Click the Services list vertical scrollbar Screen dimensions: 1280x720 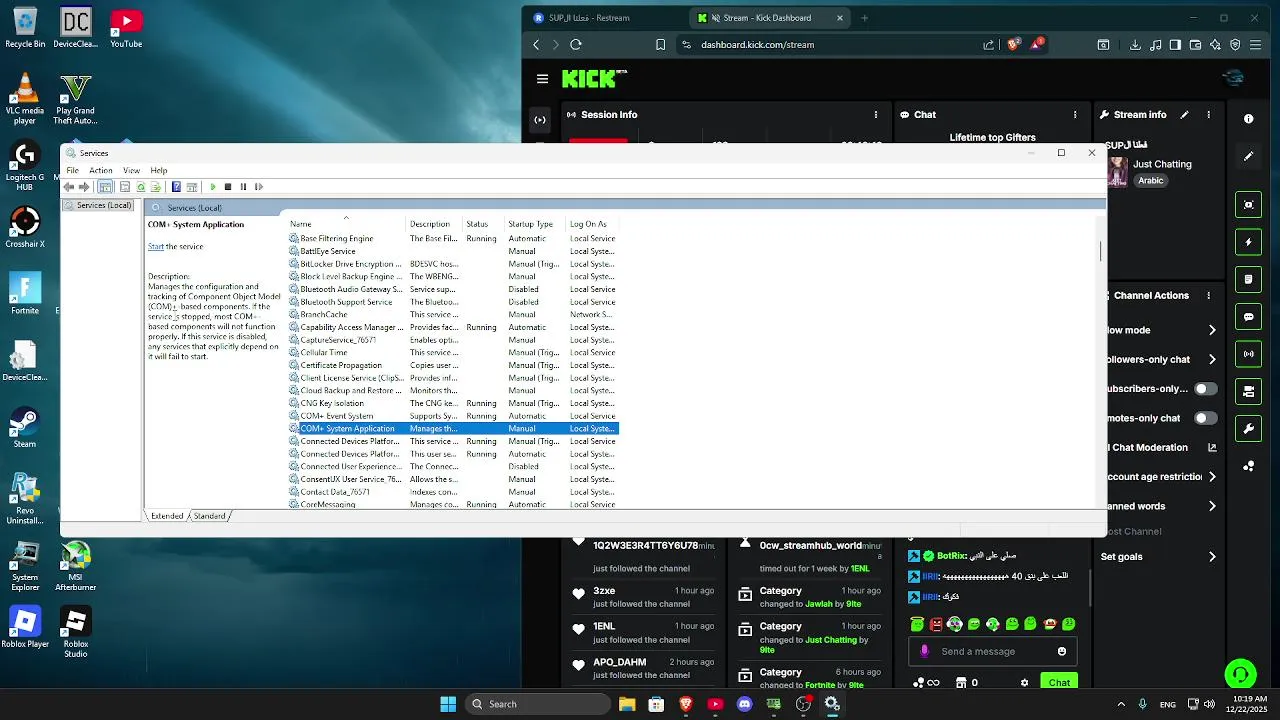tap(1102, 250)
